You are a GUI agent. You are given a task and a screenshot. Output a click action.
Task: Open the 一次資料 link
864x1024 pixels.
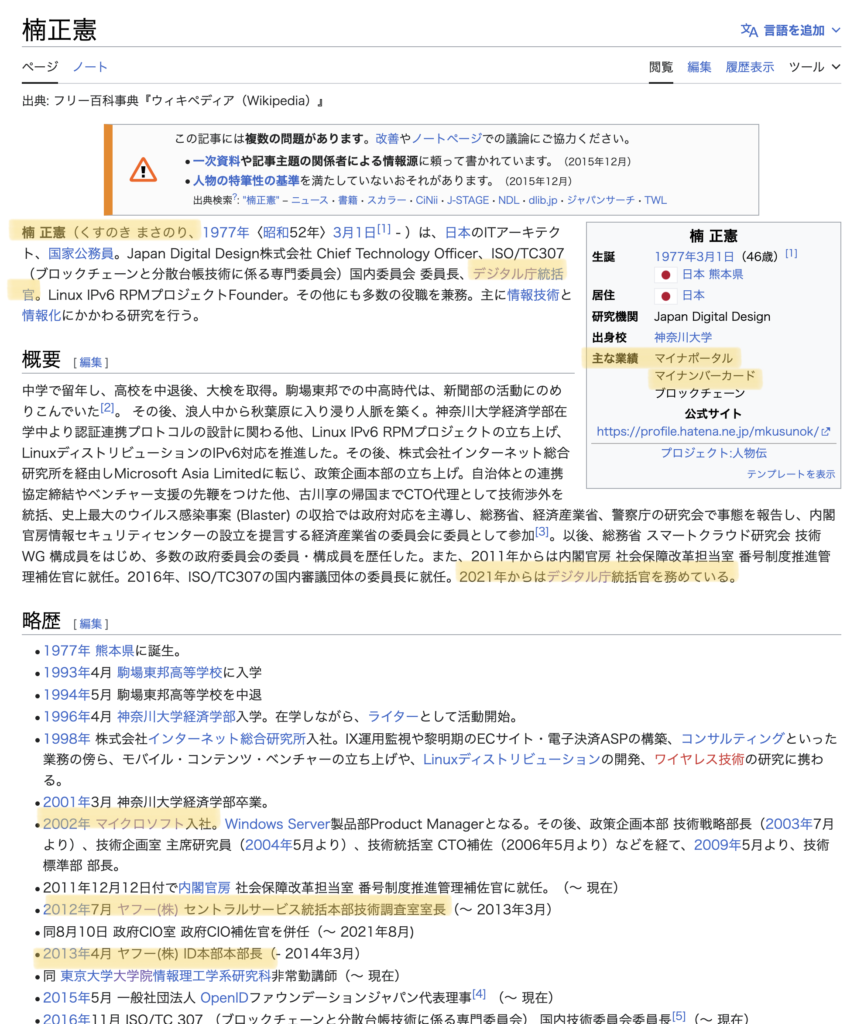(x=216, y=161)
